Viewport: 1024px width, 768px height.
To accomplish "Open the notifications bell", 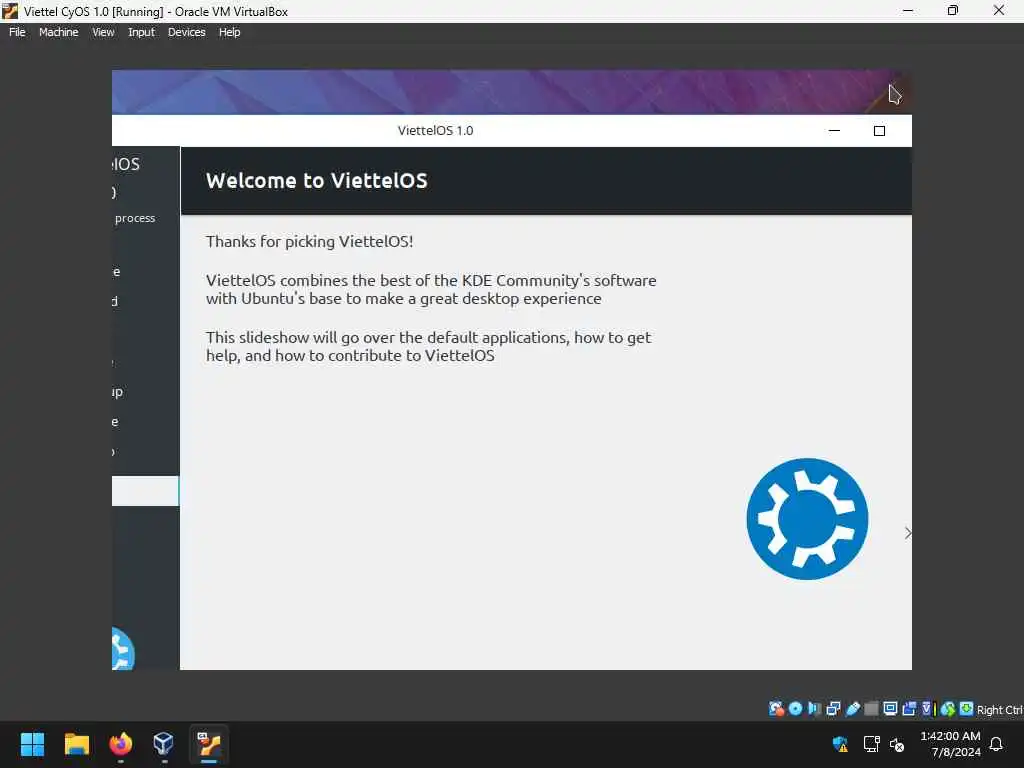I will click(996, 744).
